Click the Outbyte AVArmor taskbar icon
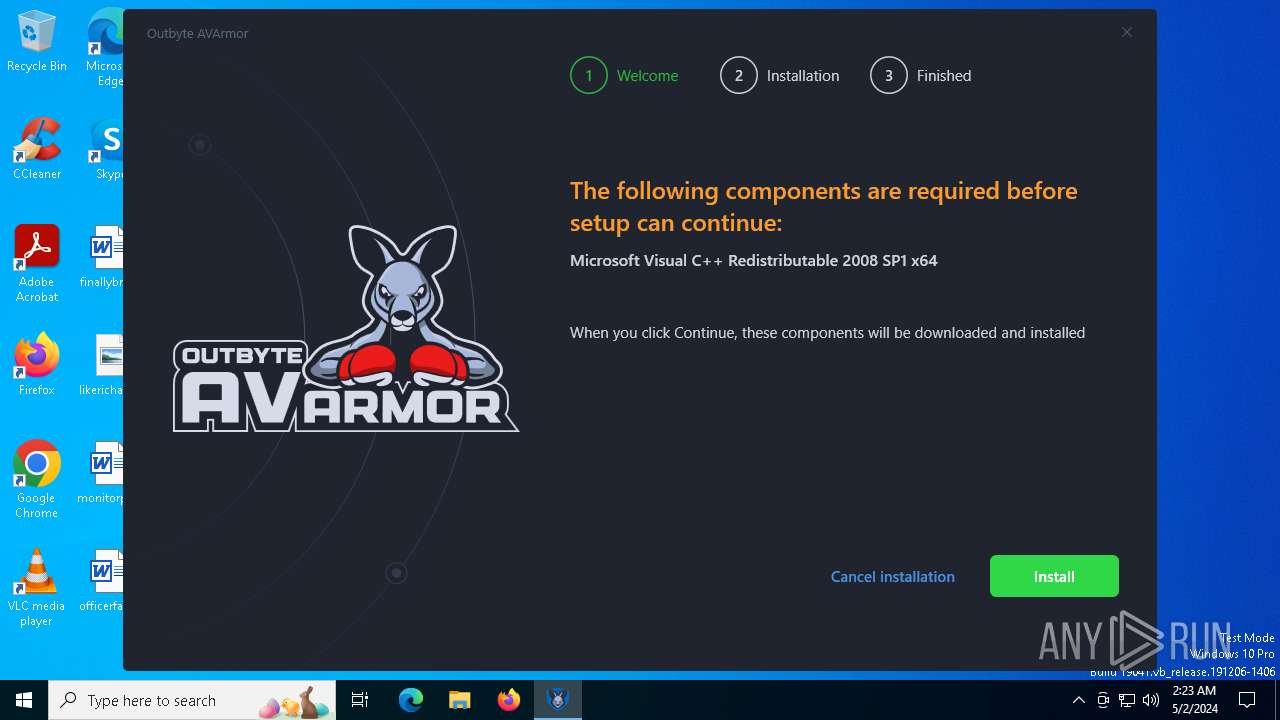This screenshot has height=720, width=1280. coord(558,700)
